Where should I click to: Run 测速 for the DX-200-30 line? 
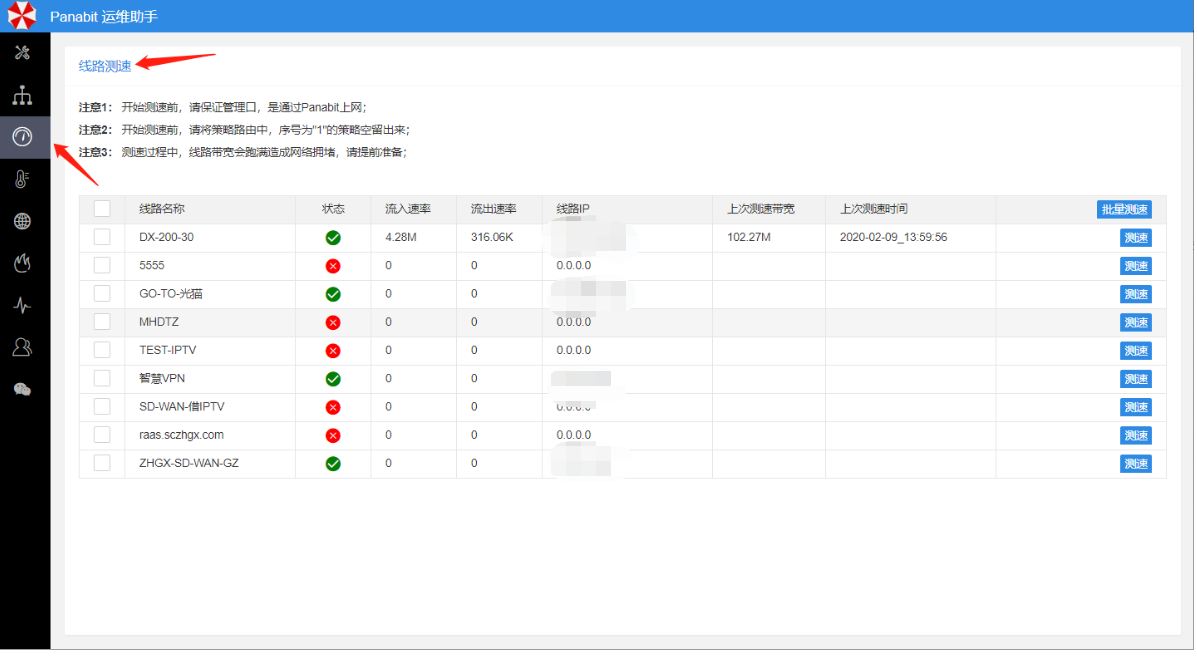1135,238
